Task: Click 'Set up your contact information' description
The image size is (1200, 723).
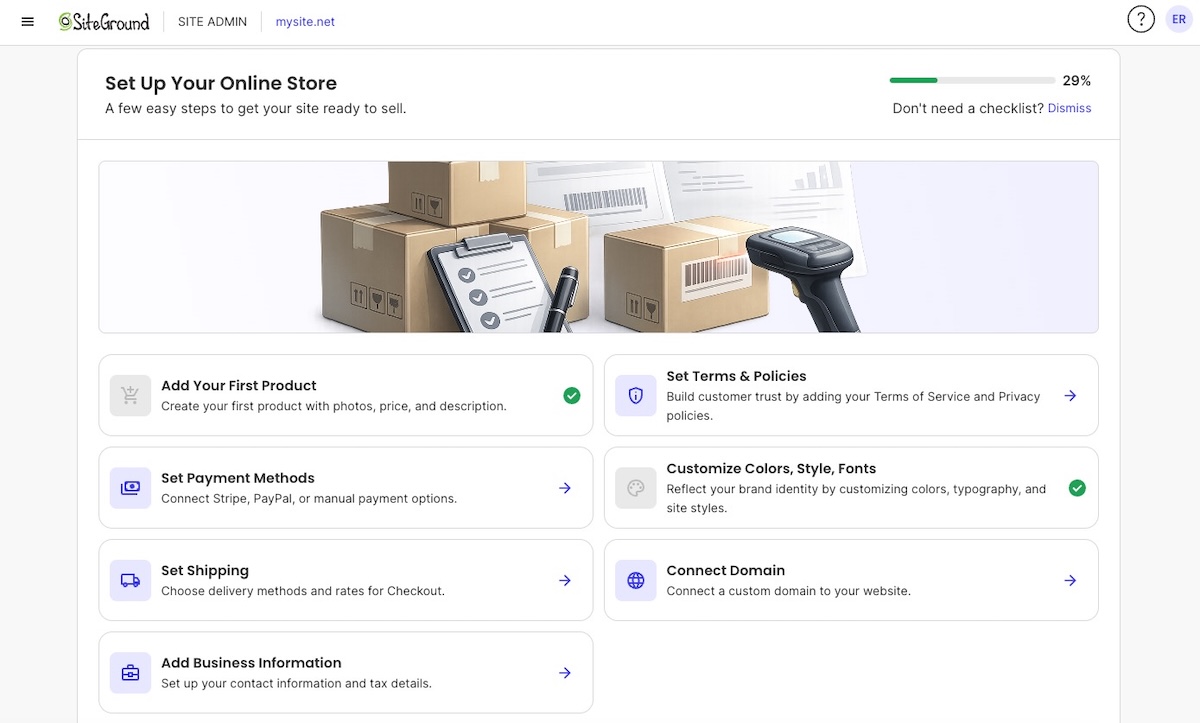Action: (296, 683)
